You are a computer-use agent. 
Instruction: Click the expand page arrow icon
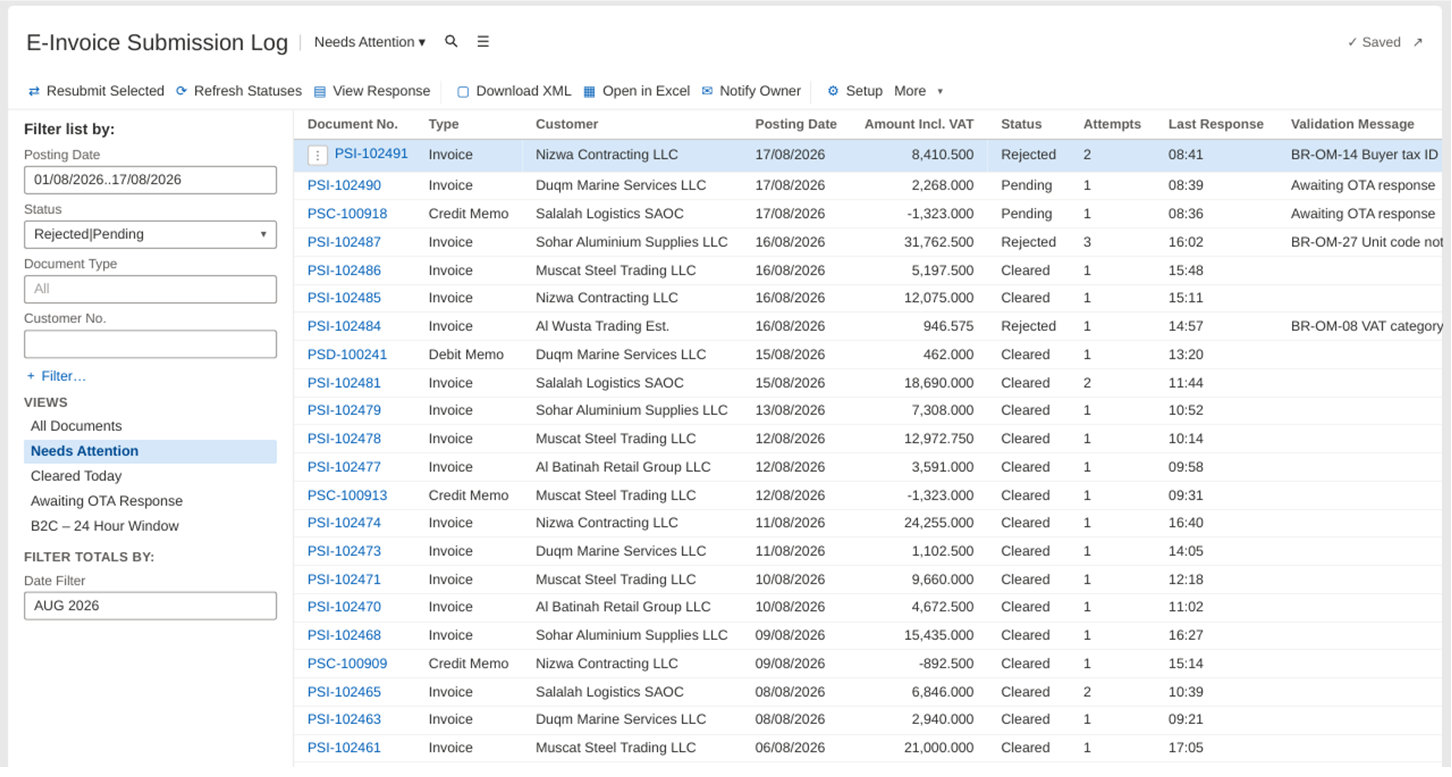(1417, 42)
